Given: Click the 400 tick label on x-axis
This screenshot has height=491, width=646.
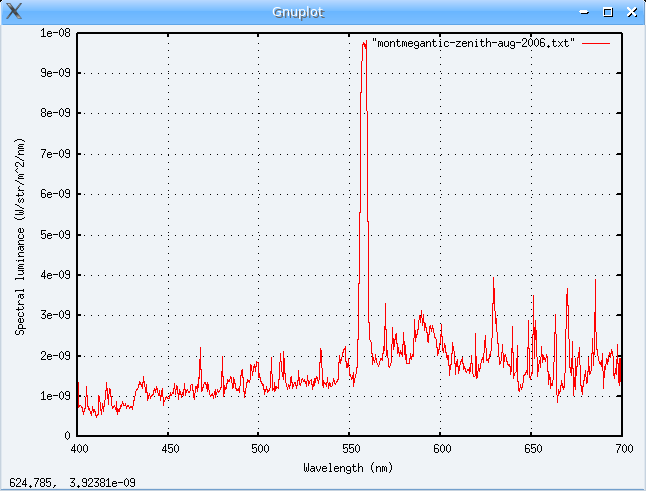Looking at the screenshot, I should click(x=78, y=449).
